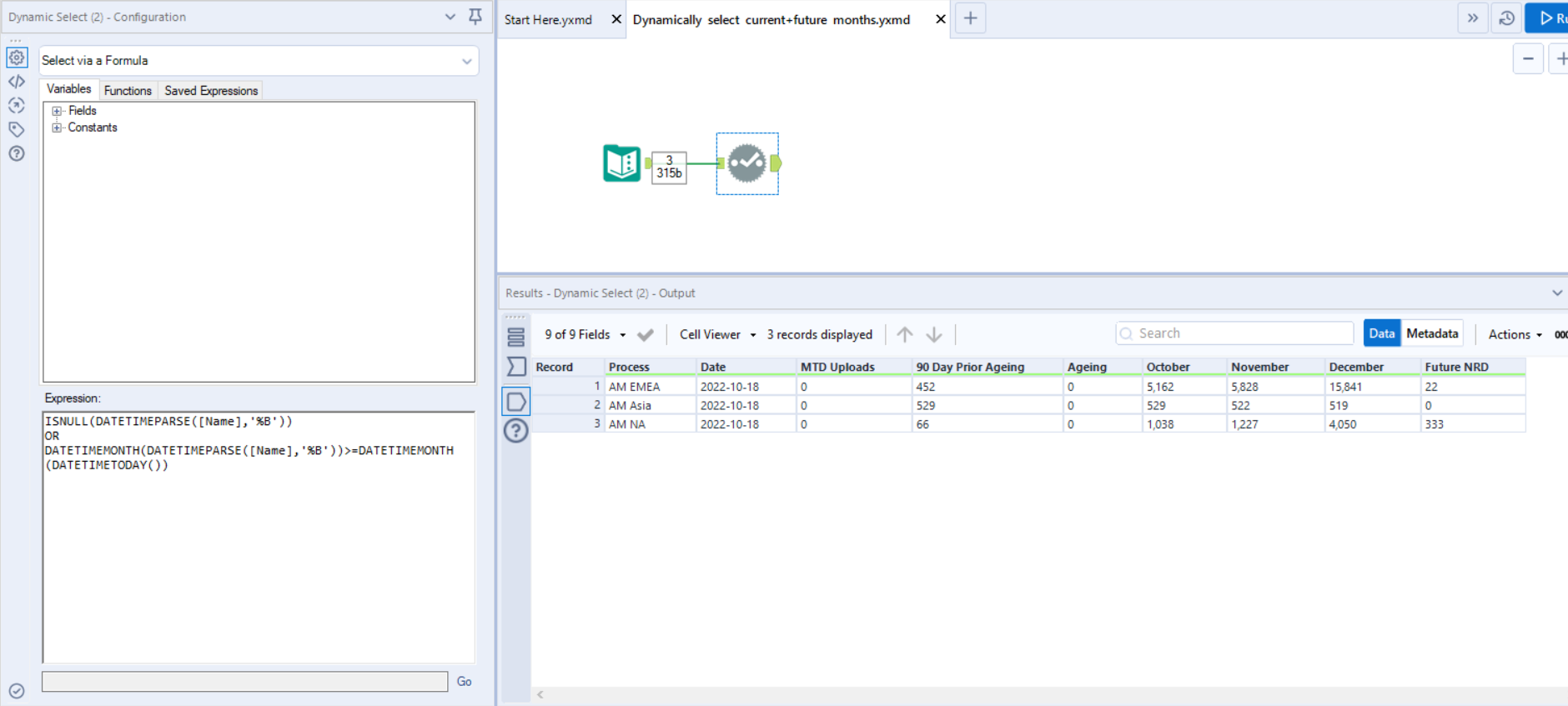Open the XML view code icon
Viewport: 1568px width, 706px height.
coord(17,82)
